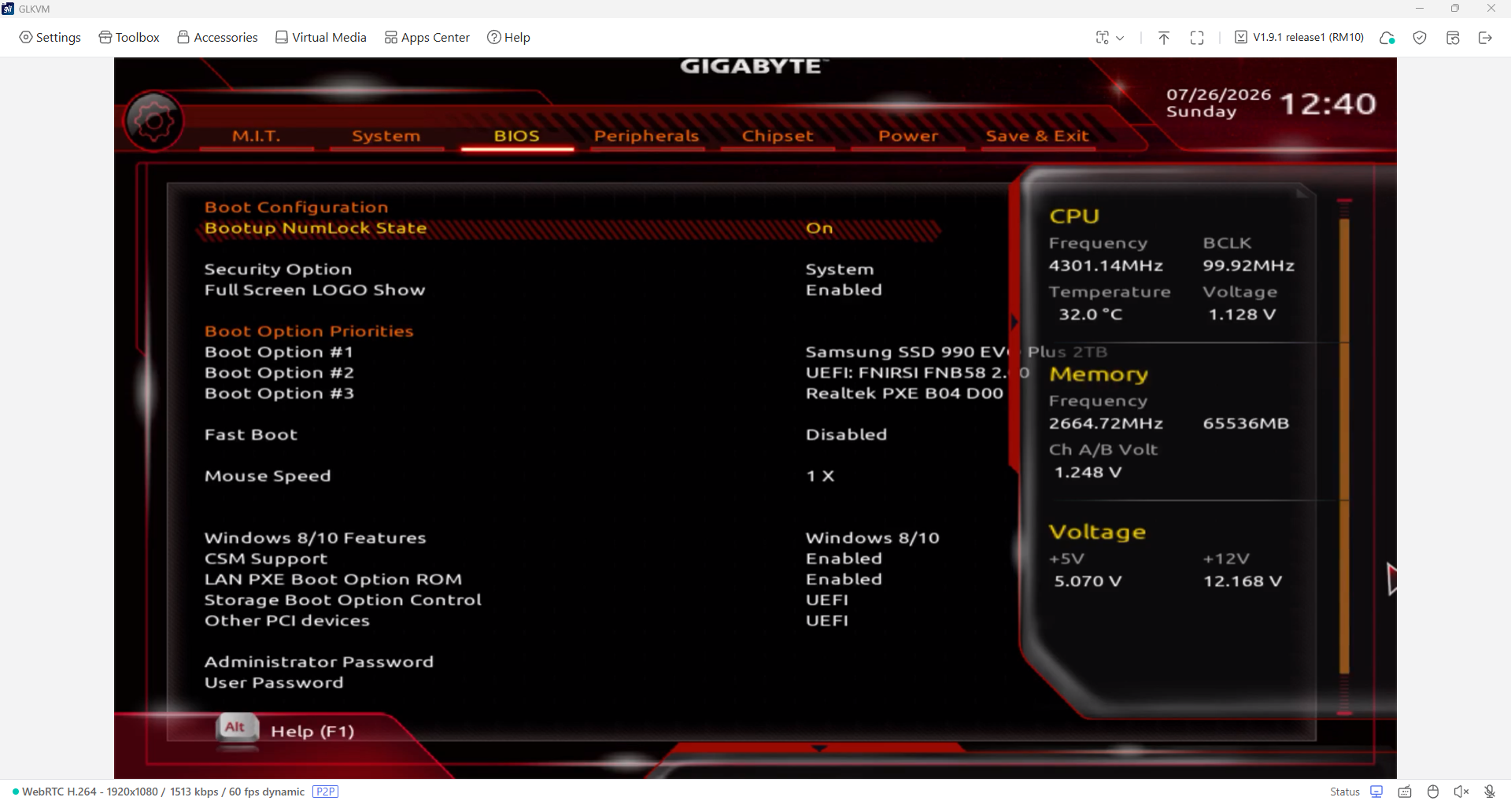This screenshot has width=1511, height=812.
Task: Switch to the M.I.T. BIOS tab
Action: (x=256, y=136)
